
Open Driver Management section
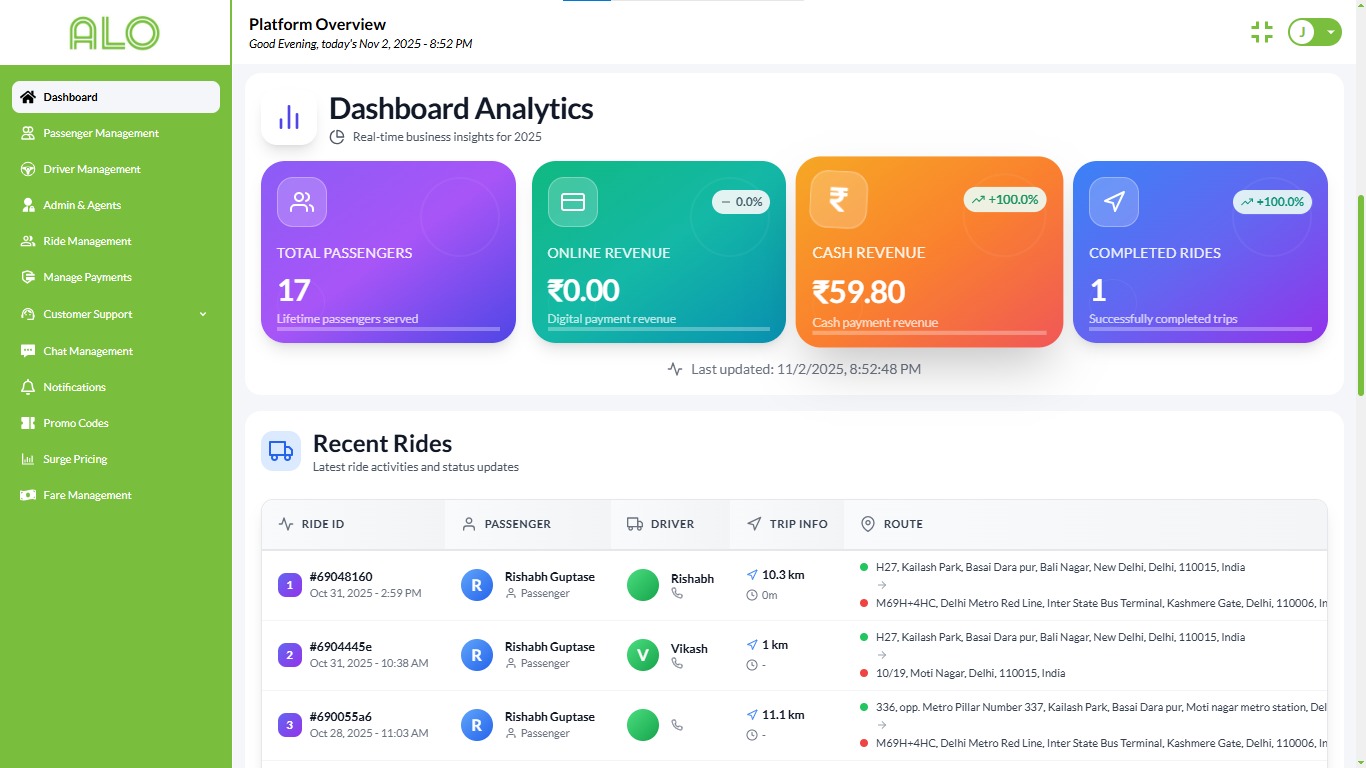[116, 169]
